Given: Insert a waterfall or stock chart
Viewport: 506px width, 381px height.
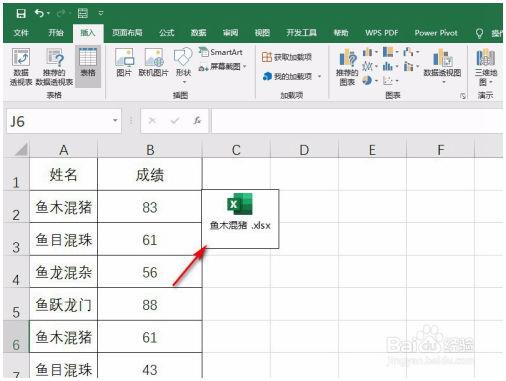Looking at the screenshot, I should click(411, 52).
